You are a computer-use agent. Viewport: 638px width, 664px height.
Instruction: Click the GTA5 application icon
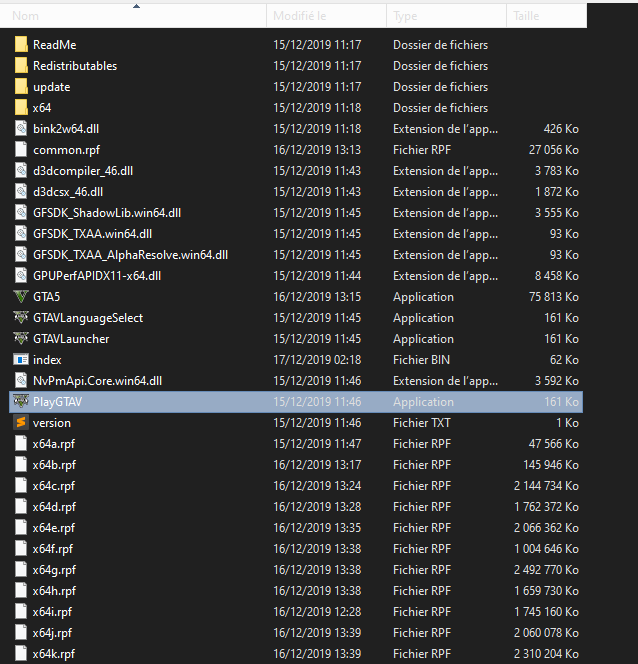click(22, 297)
